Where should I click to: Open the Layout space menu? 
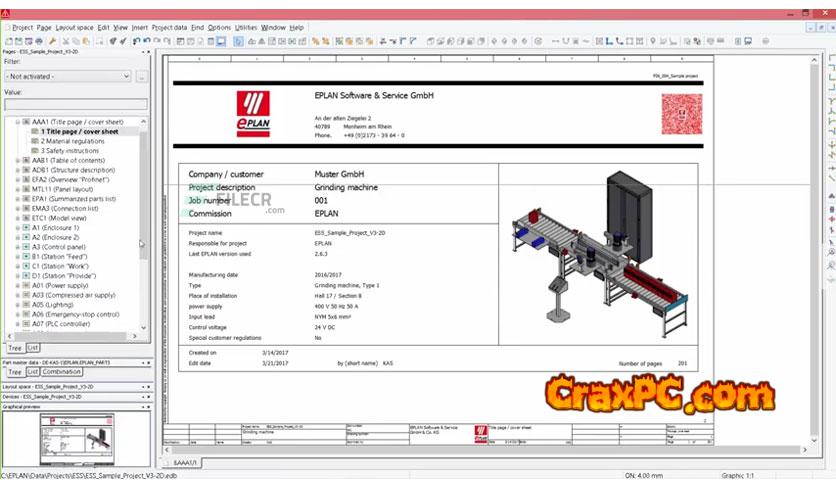pyautogui.click(x=74, y=28)
